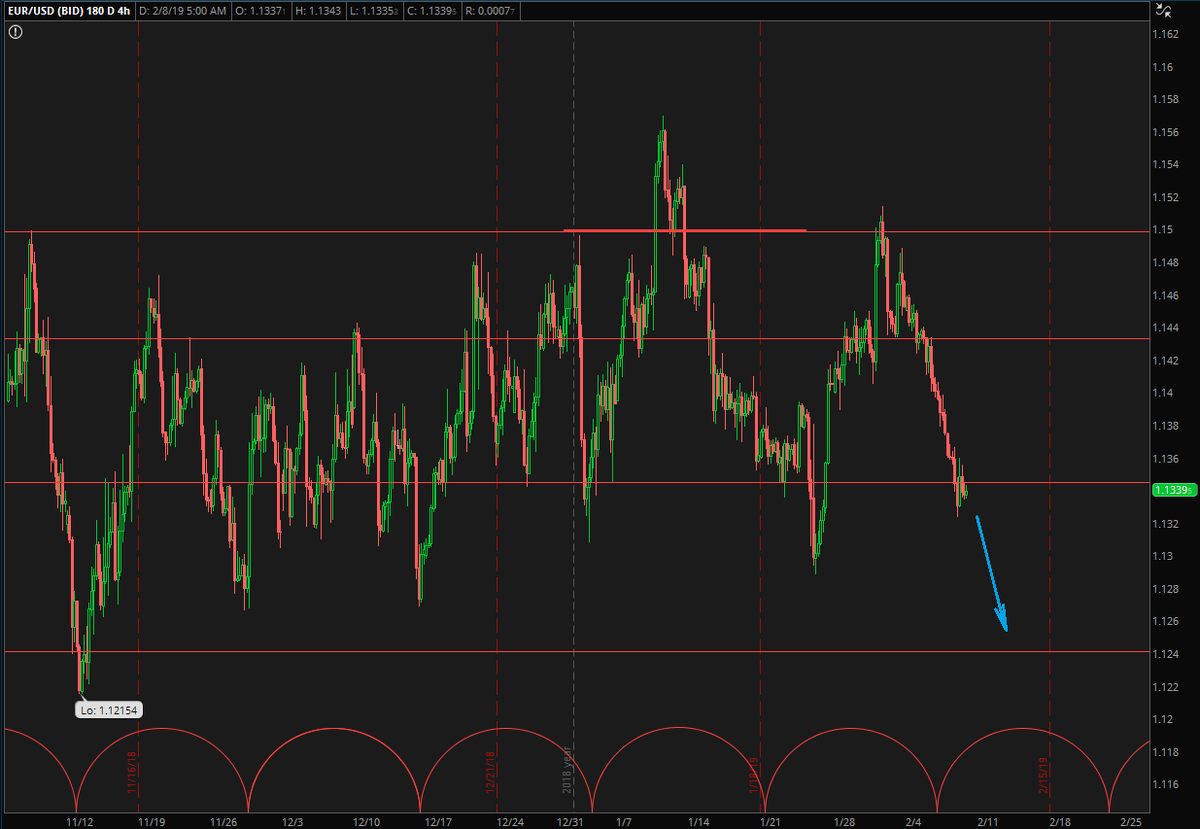This screenshot has height=829, width=1200.
Task: Click the 2/11 date on time axis
Action: pos(986,821)
